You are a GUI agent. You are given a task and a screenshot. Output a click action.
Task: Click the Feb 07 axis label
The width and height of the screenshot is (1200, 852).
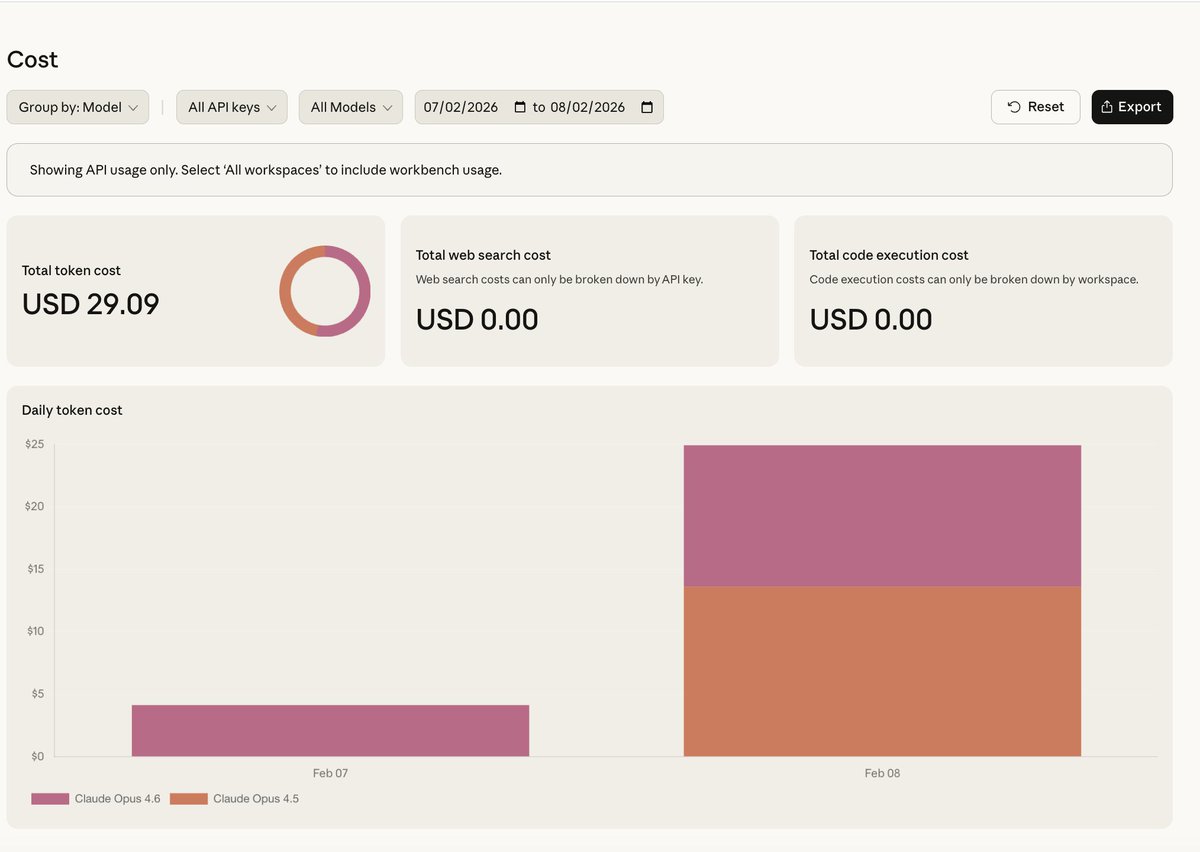330,773
